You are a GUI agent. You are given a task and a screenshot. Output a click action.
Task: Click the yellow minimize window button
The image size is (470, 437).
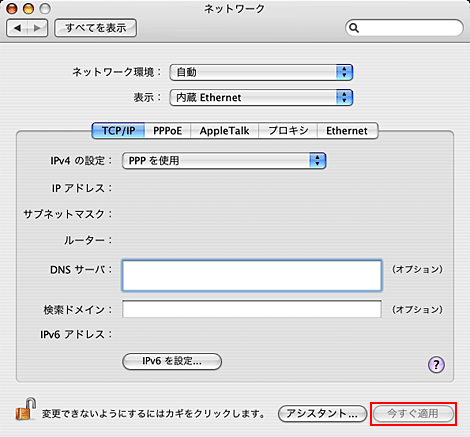point(28,9)
